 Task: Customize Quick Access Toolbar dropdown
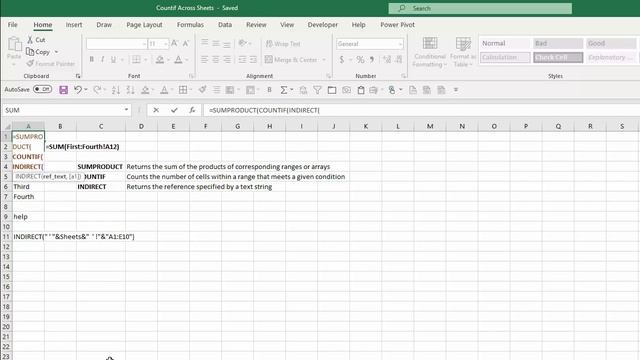(x=456, y=90)
